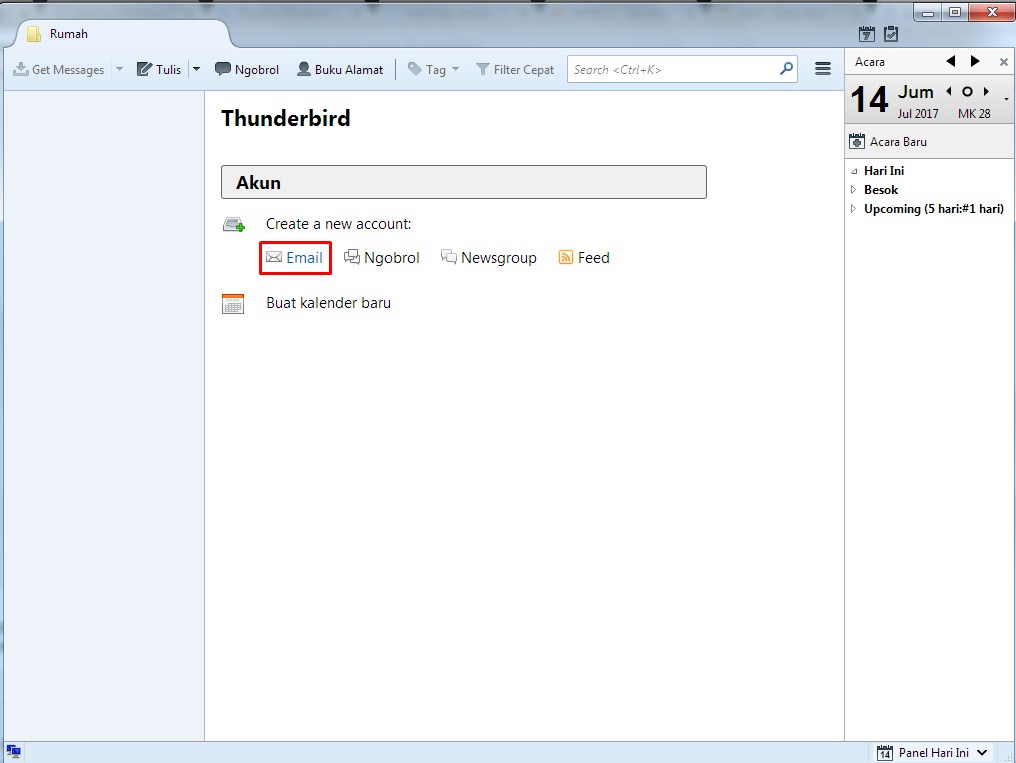Click the calendar icon in Panel Hari Ini
This screenshot has height=763, width=1016.
(884, 752)
